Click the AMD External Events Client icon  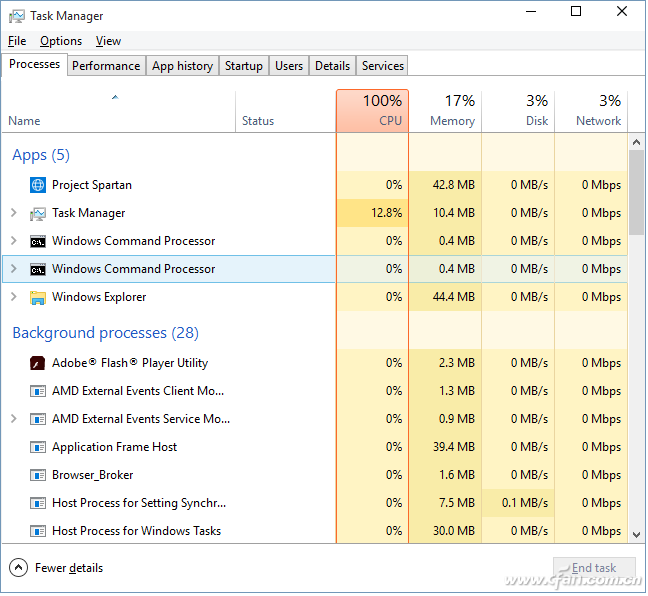[x=38, y=391]
